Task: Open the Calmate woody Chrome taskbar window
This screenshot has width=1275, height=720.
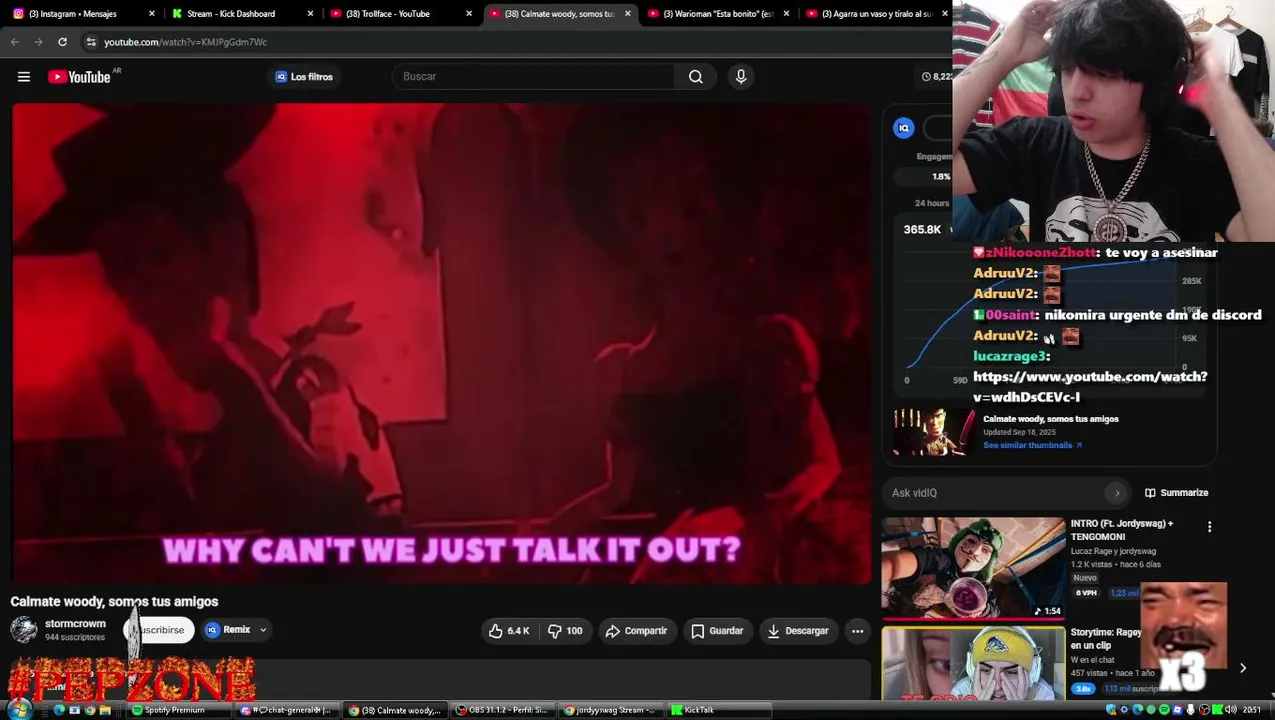Action: click(396, 710)
